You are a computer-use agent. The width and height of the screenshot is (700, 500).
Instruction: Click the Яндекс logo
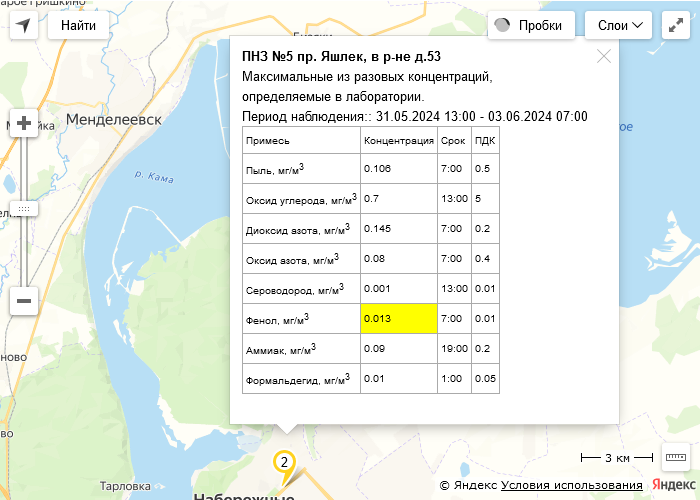[674, 485]
